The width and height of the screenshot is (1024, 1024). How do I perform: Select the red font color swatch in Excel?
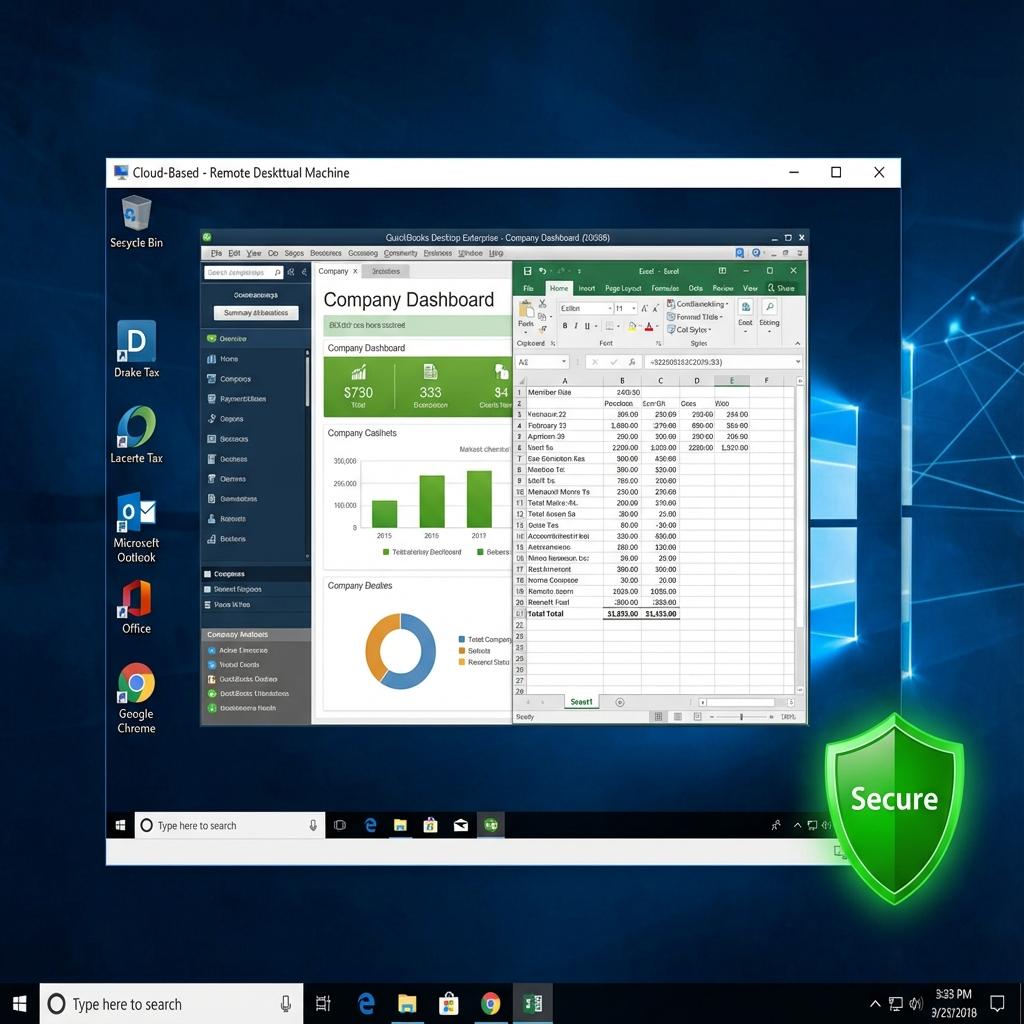point(649,326)
